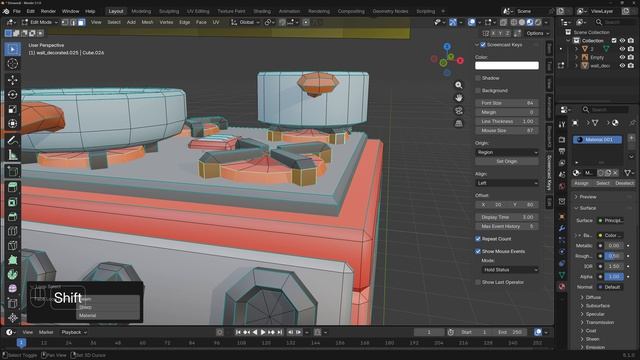This screenshot has width=640, height=360.
Task: Open the Object Data green triangle tab
Action: (x=562, y=275)
